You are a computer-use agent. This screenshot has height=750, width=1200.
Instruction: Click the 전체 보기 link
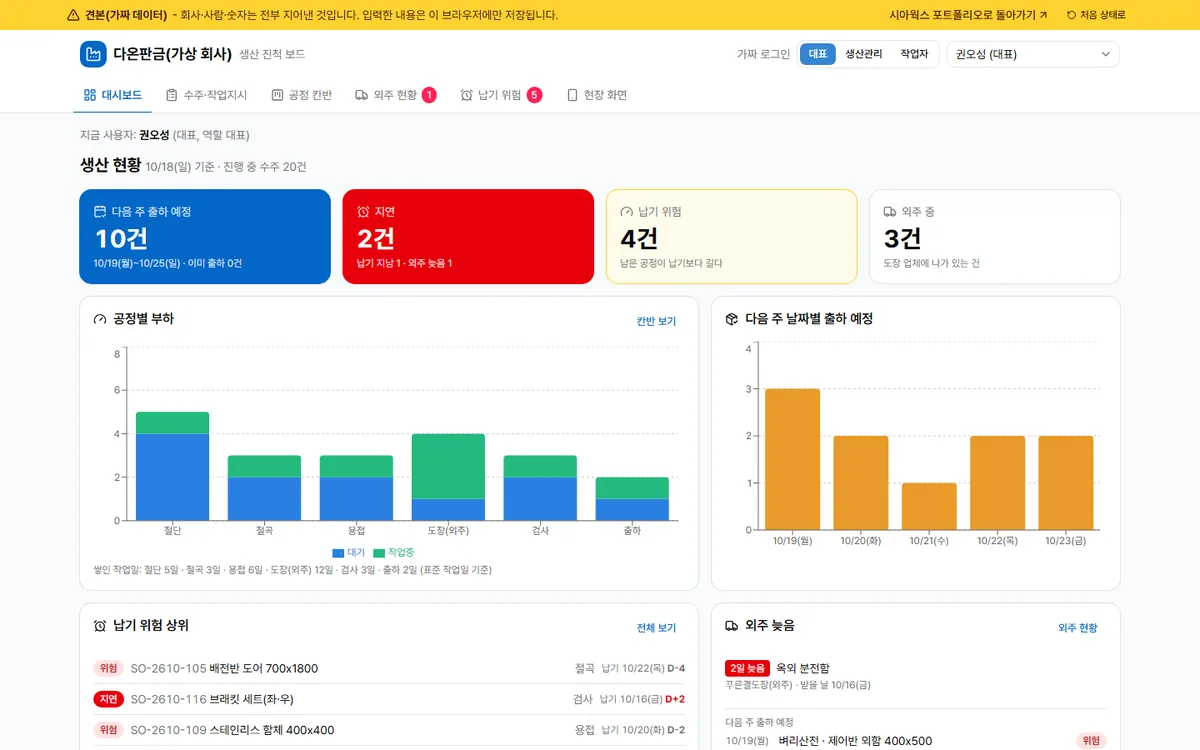(656, 628)
